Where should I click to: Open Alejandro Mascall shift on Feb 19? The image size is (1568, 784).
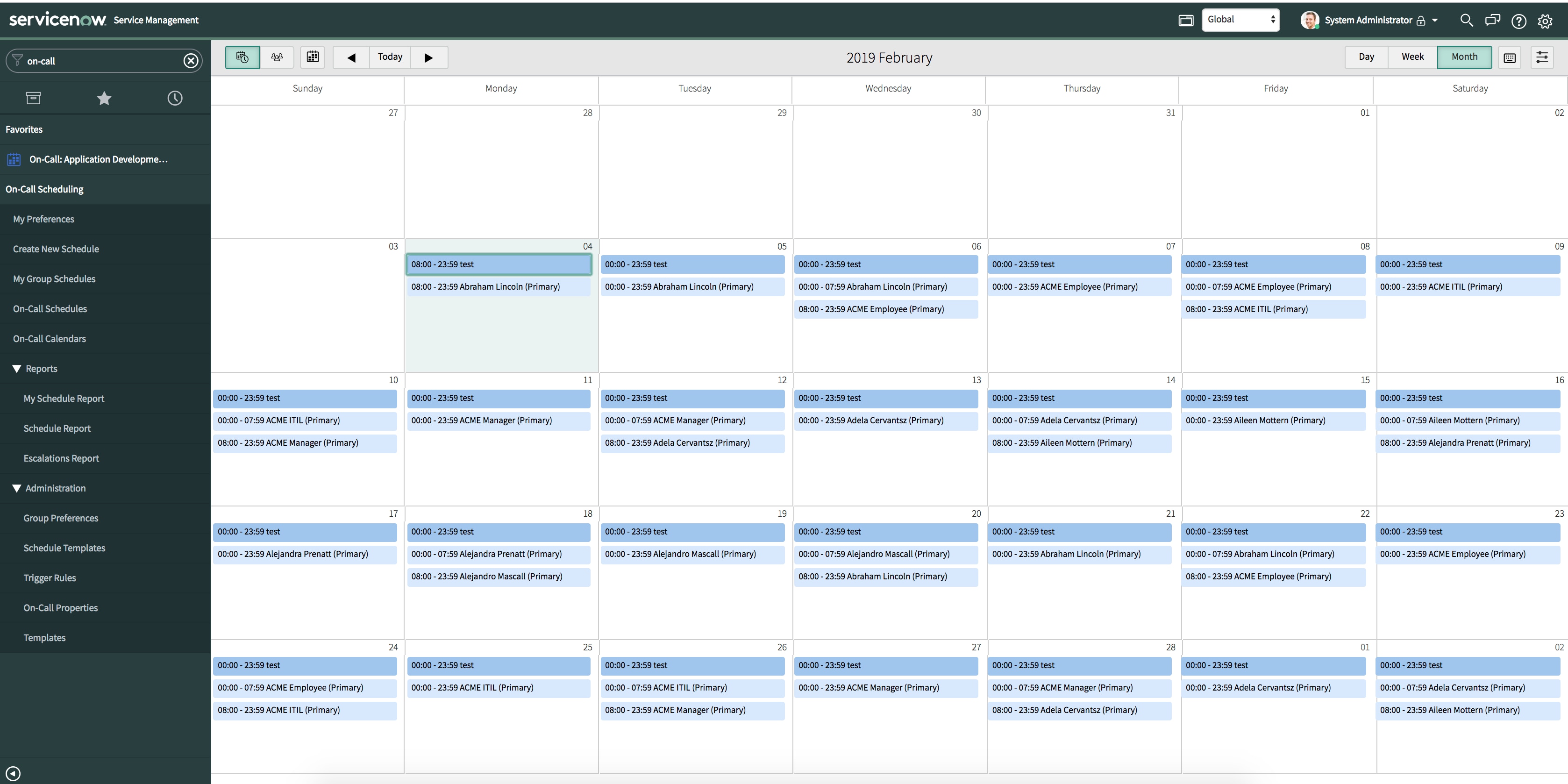point(693,554)
